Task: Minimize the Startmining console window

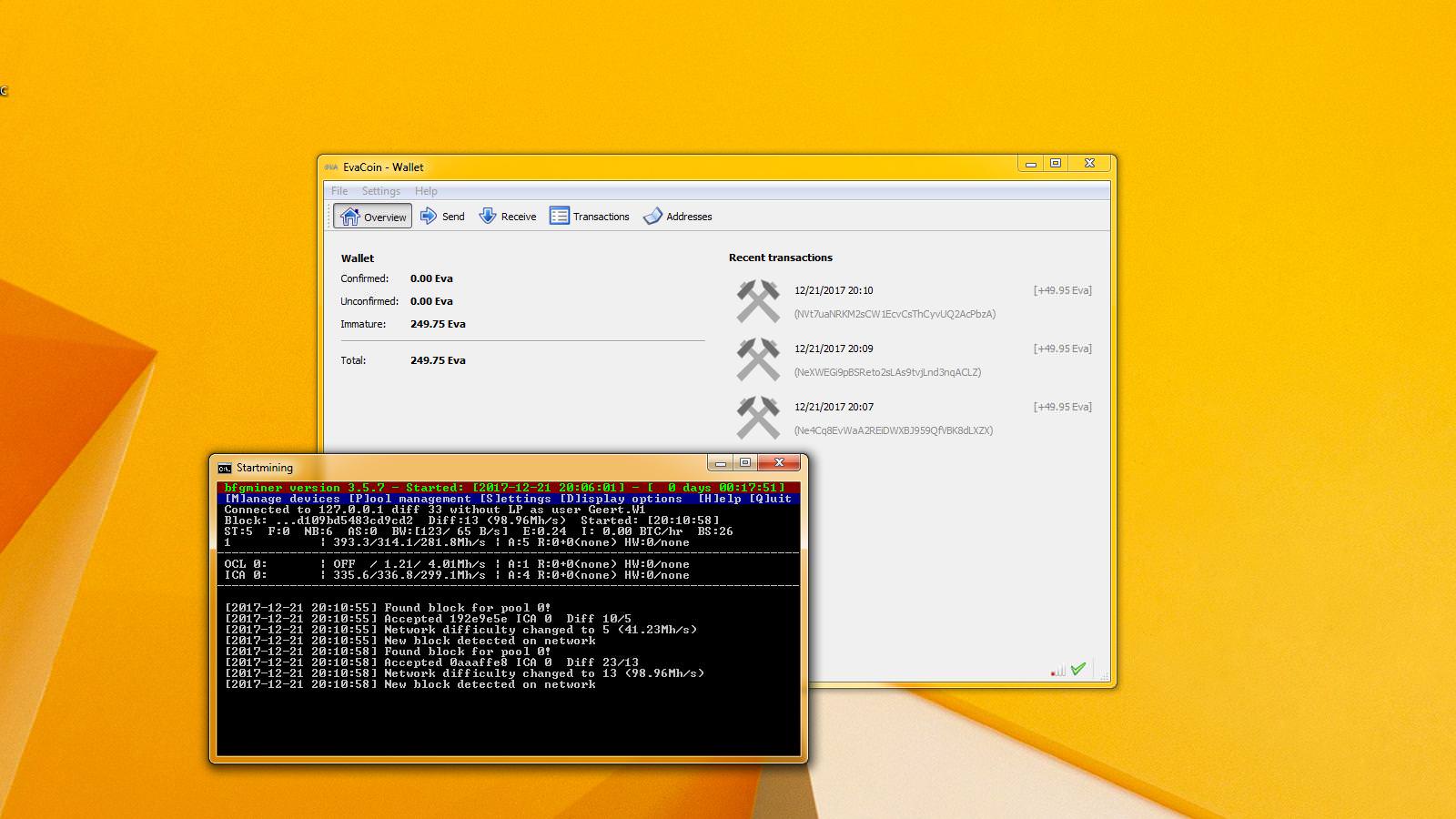Action: point(721,463)
